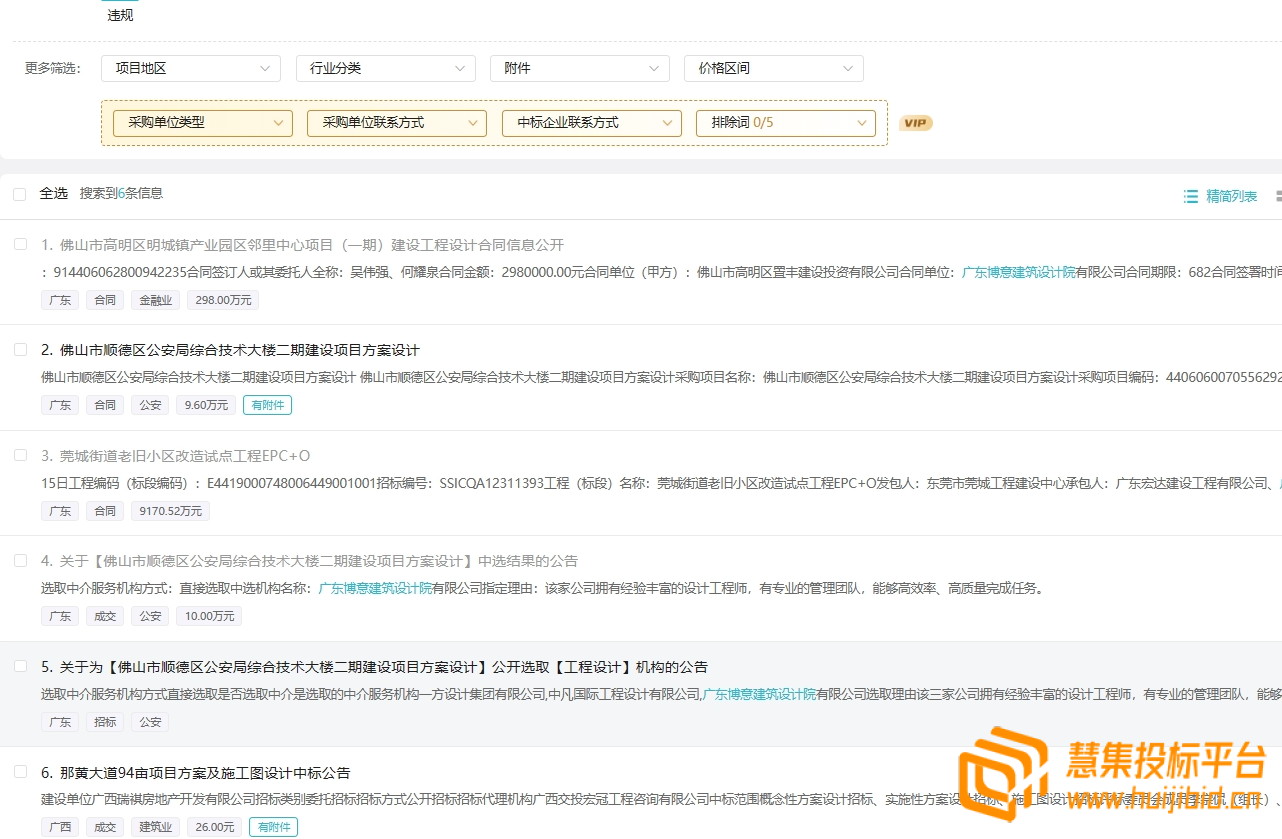
Task: Check the box for result 3 莞城街道老旧小区
Action: 20,455
